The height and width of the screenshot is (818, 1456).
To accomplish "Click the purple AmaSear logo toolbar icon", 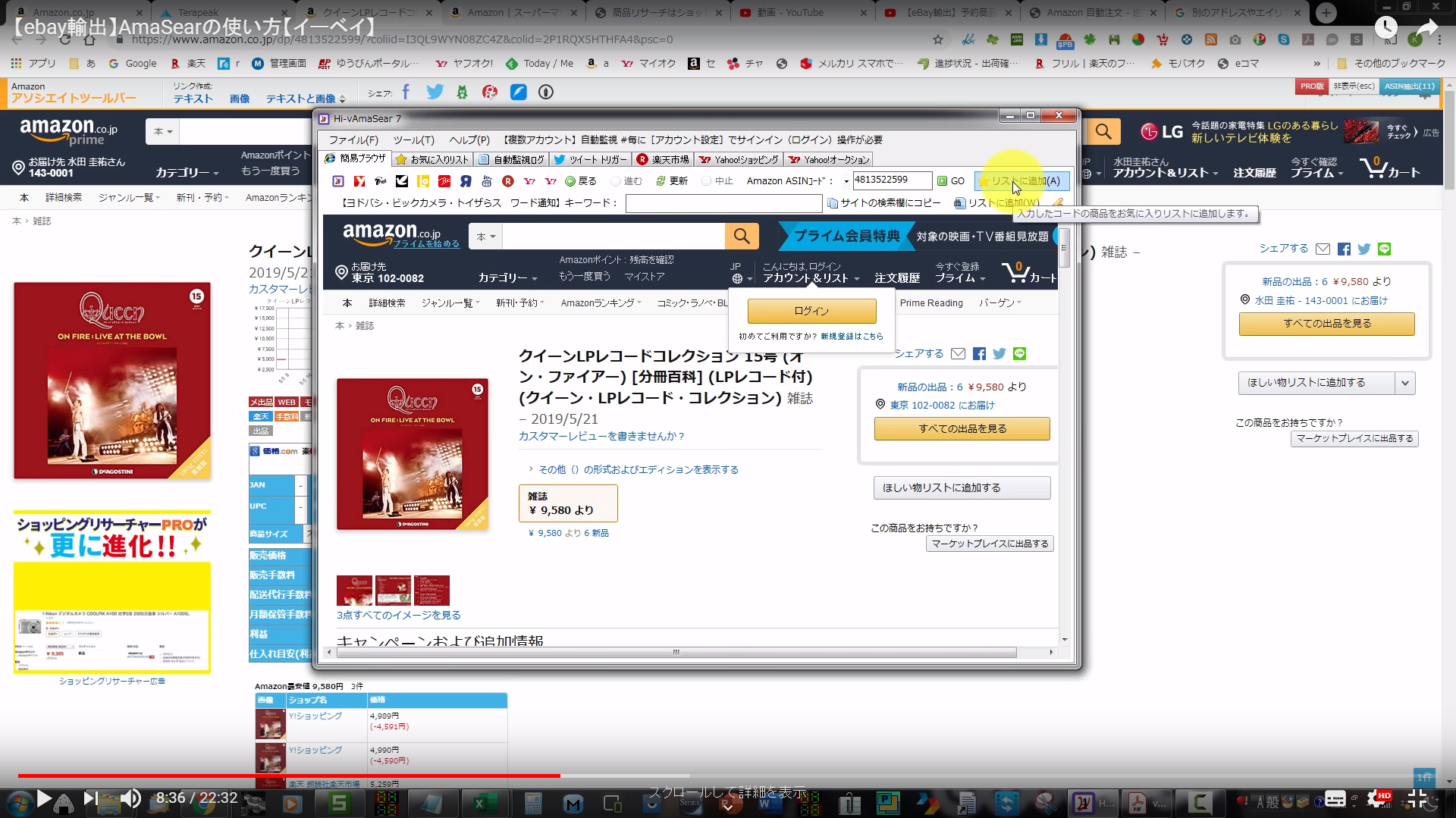I will [338, 181].
